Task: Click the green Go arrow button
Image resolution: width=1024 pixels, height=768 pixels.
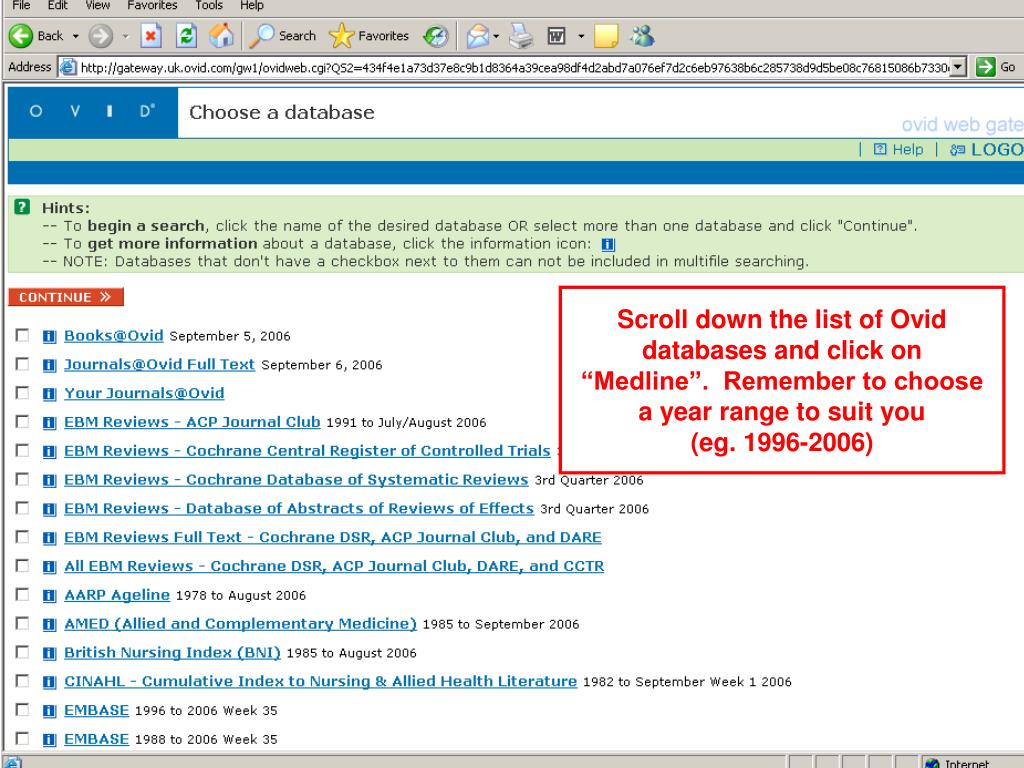Action: click(x=985, y=67)
